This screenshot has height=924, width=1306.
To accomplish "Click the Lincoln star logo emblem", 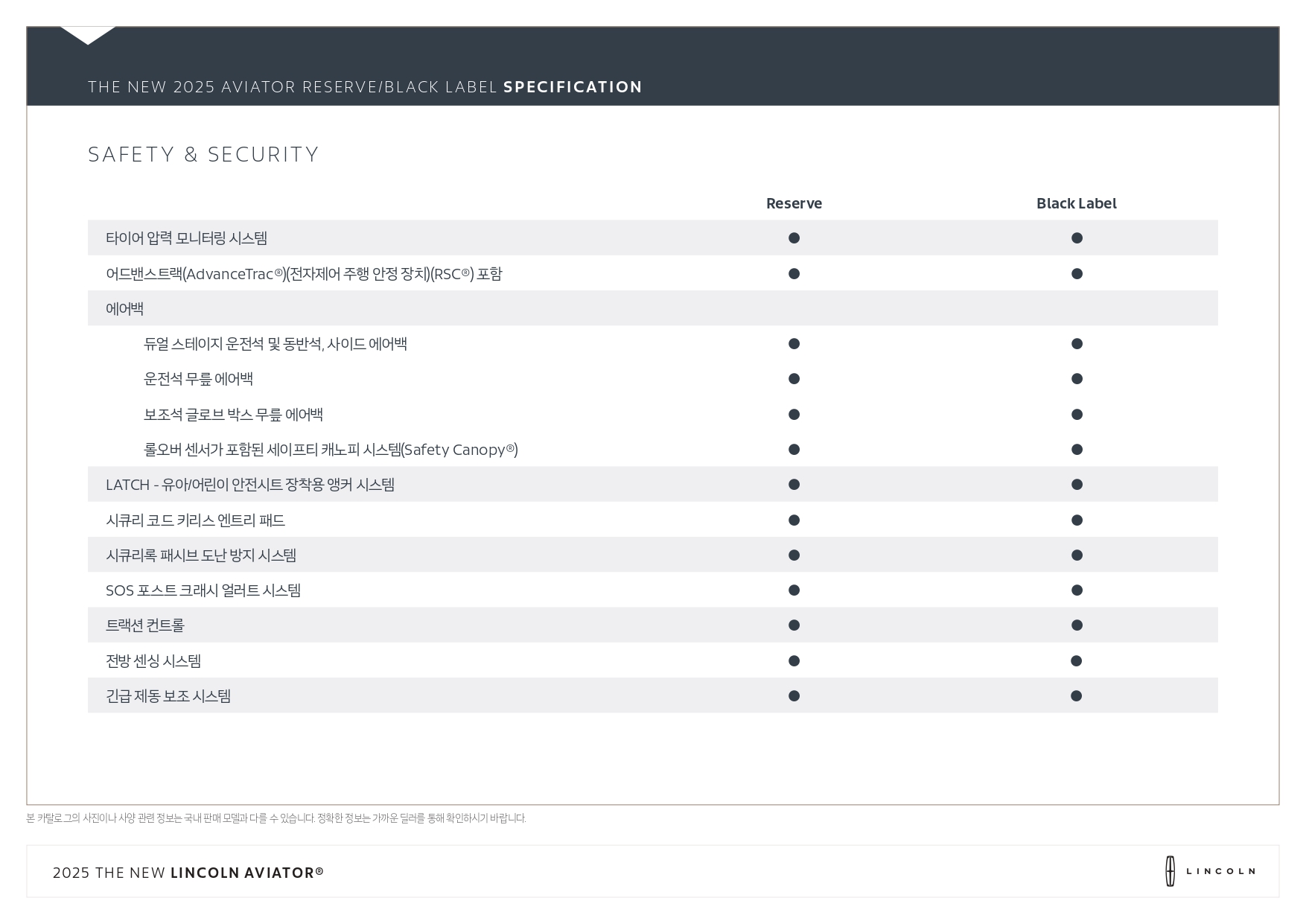I will coord(1170,871).
